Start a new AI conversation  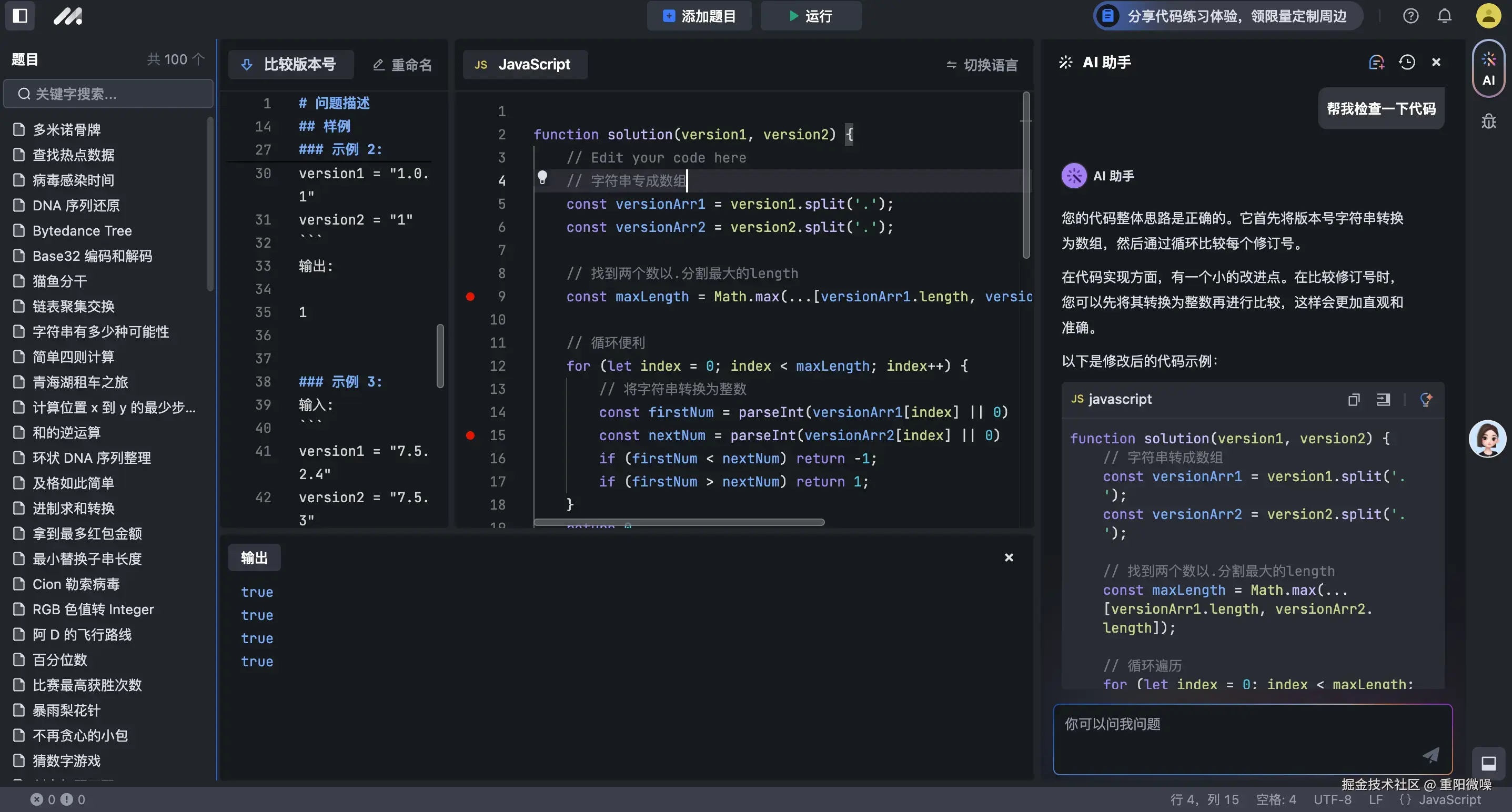tap(1376, 62)
